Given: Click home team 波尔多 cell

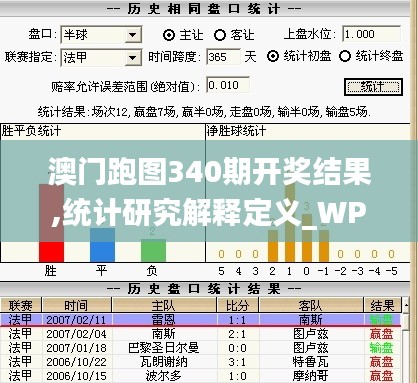Looking at the screenshot, I should [x=164, y=376].
